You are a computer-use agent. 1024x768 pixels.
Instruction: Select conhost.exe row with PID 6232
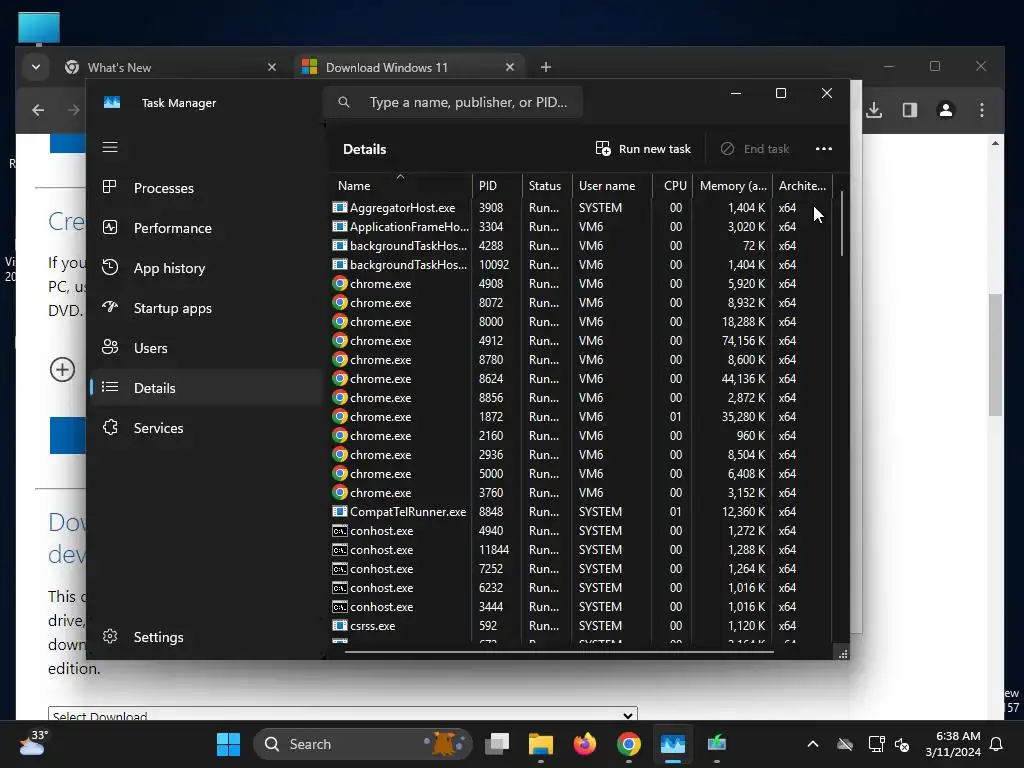point(581,588)
